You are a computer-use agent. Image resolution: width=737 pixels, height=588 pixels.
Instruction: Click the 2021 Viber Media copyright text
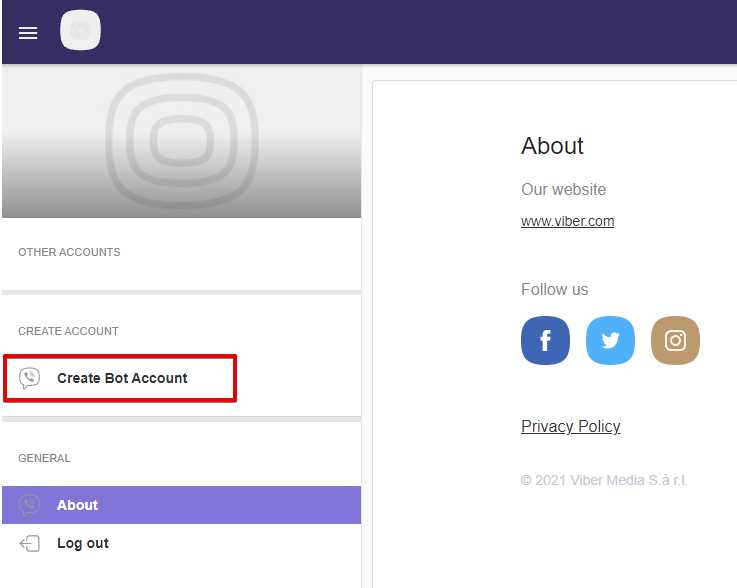tap(604, 480)
